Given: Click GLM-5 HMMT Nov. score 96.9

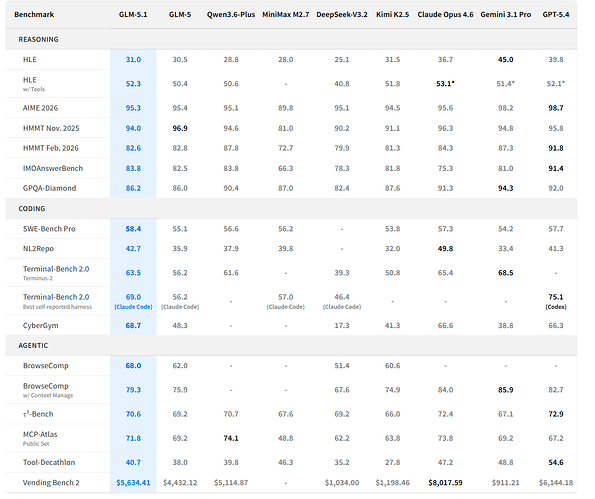Looking at the screenshot, I should pos(180,128).
